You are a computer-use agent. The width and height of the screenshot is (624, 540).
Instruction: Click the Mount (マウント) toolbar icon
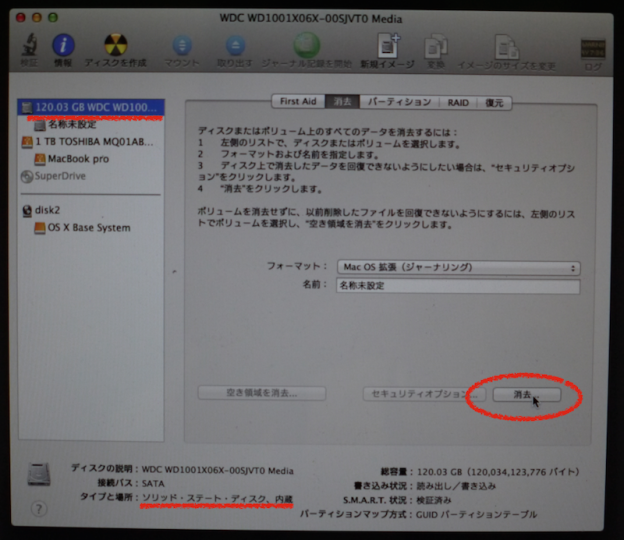click(x=182, y=45)
